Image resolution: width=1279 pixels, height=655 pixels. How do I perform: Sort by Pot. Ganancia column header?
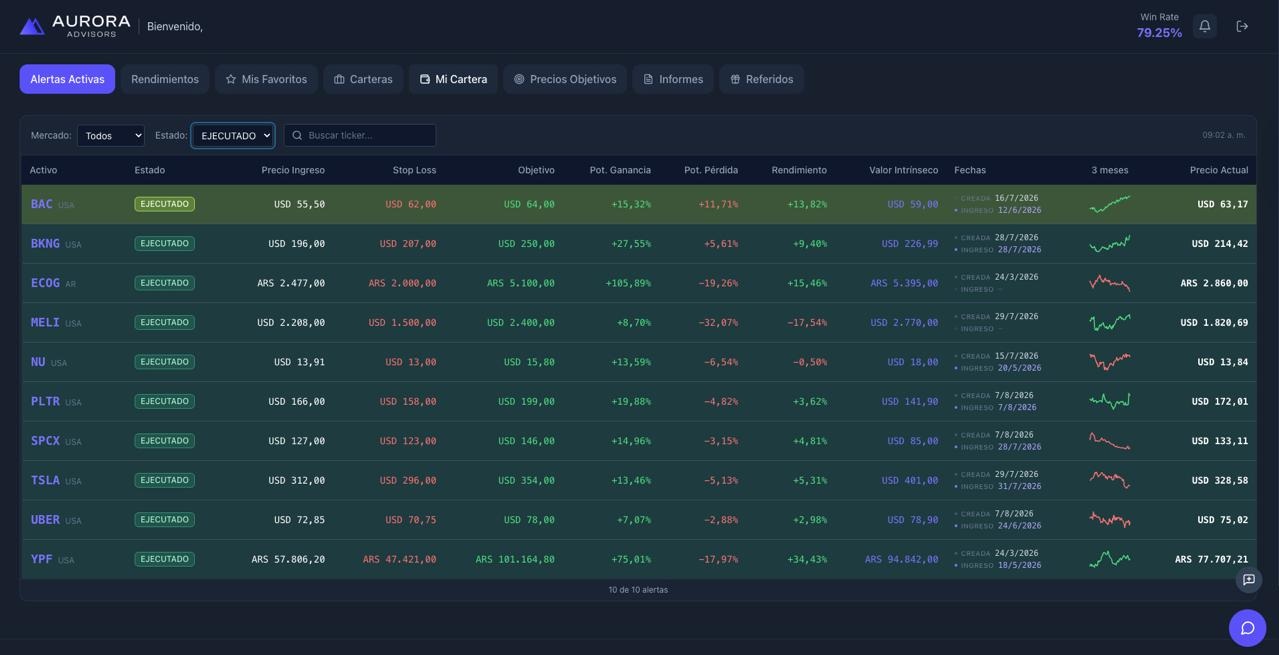pos(620,170)
